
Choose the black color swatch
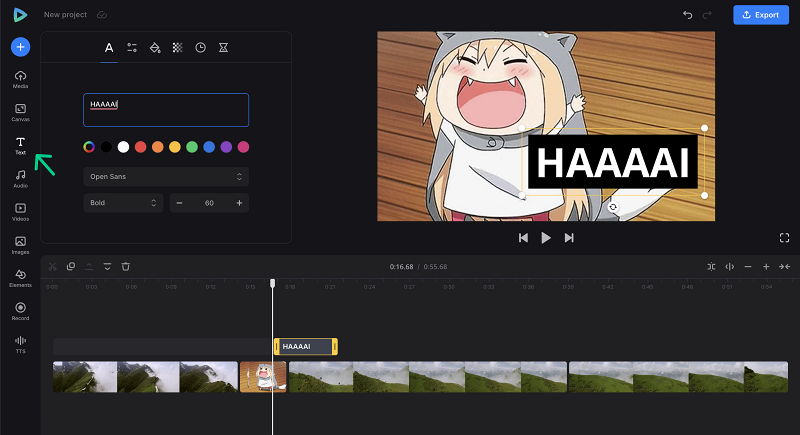coord(106,147)
